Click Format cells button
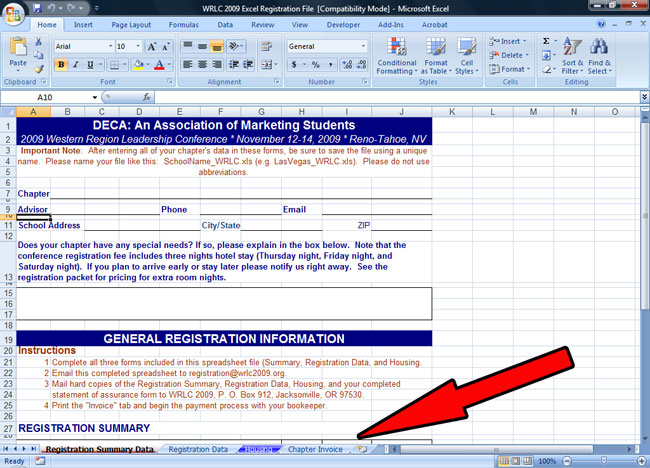The width and height of the screenshot is (650, 468). (x=510, y=69)
